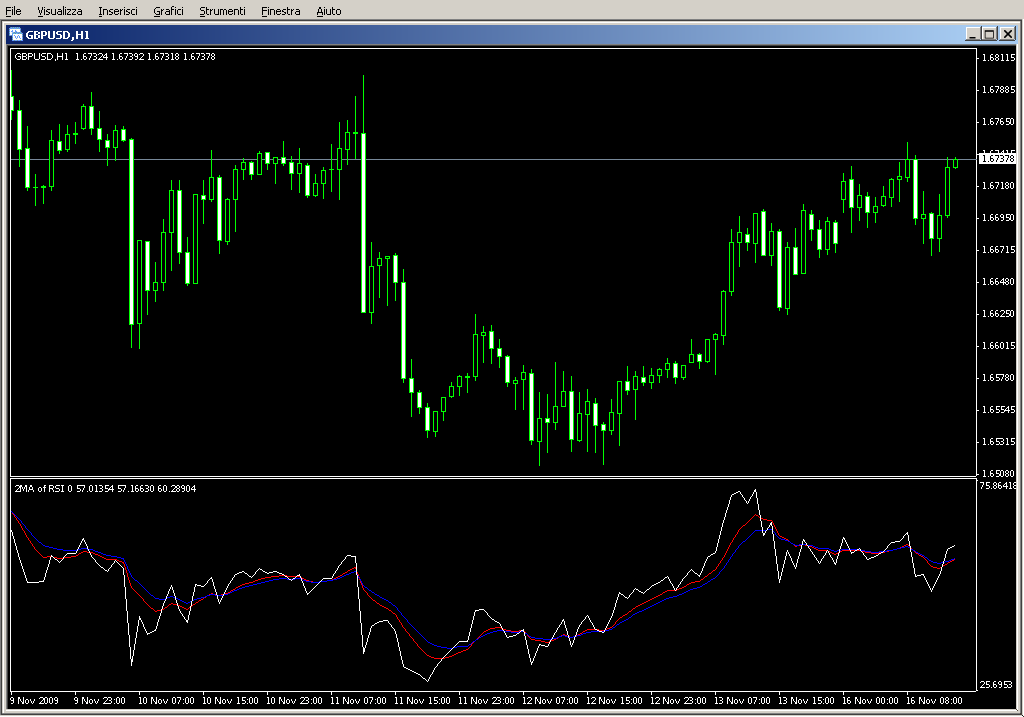
Task: Click the current price label 1.67378
Action: pyautogui.click(x=998, y=158)
